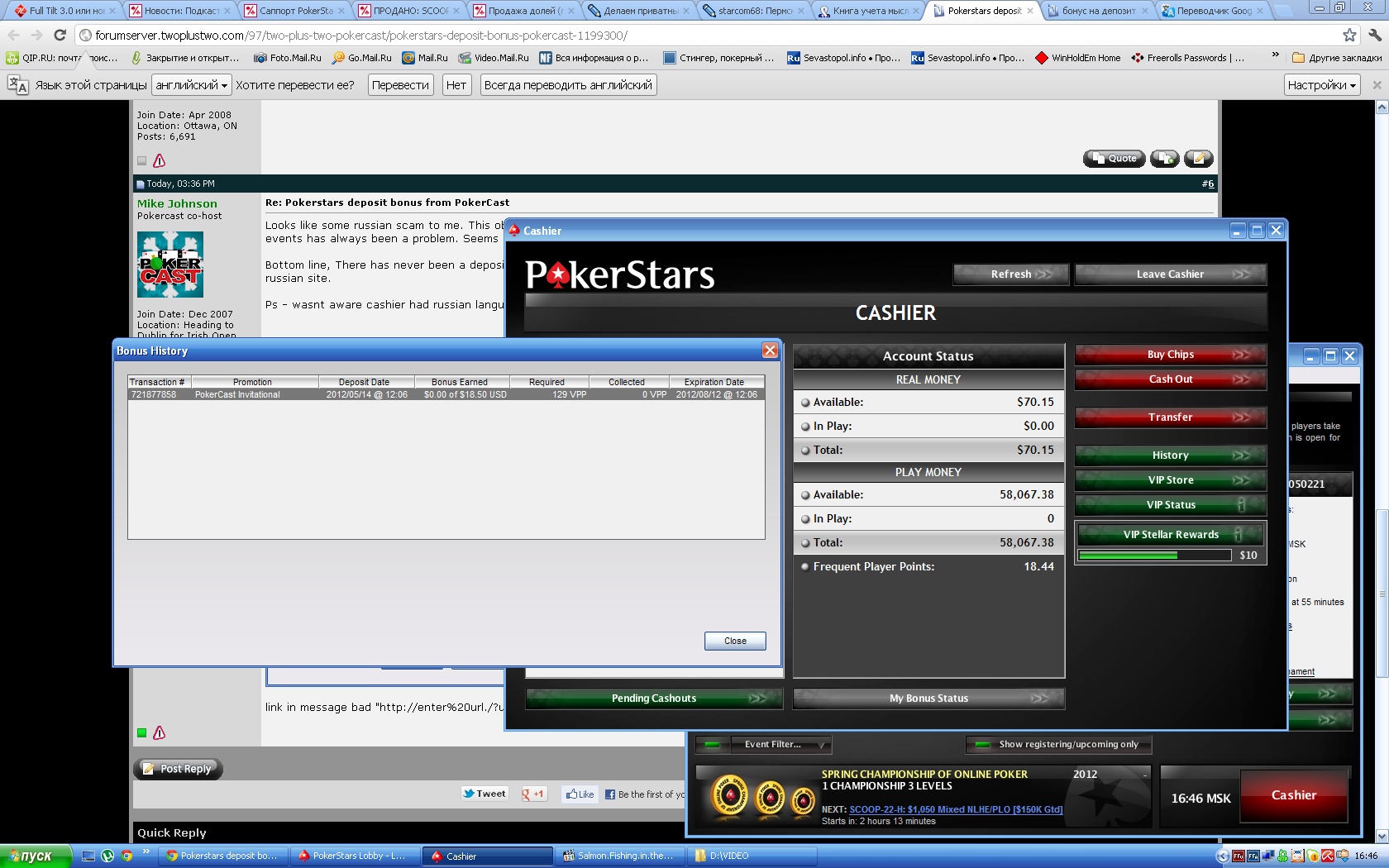
Task: Click Всегда переводить английский button
Action: (568, 85)
